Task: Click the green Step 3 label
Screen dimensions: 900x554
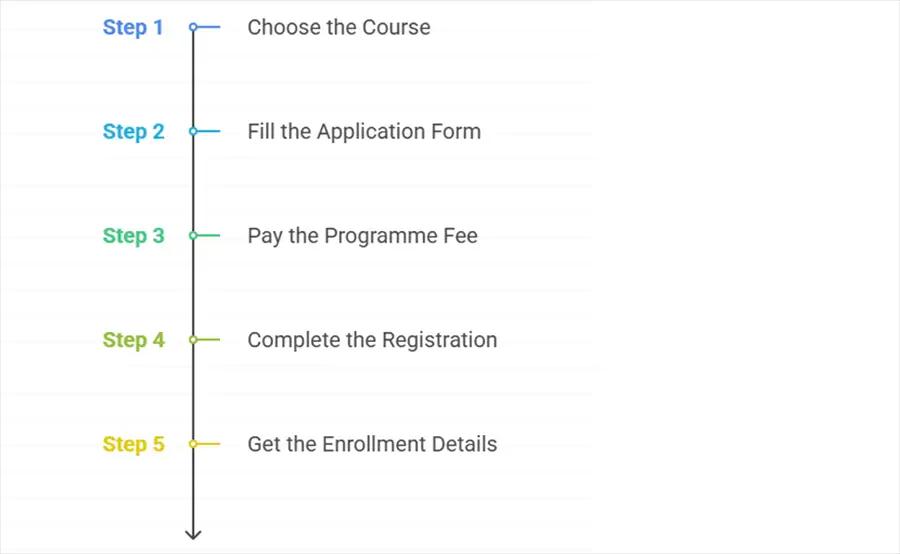Action: (134, 236)
